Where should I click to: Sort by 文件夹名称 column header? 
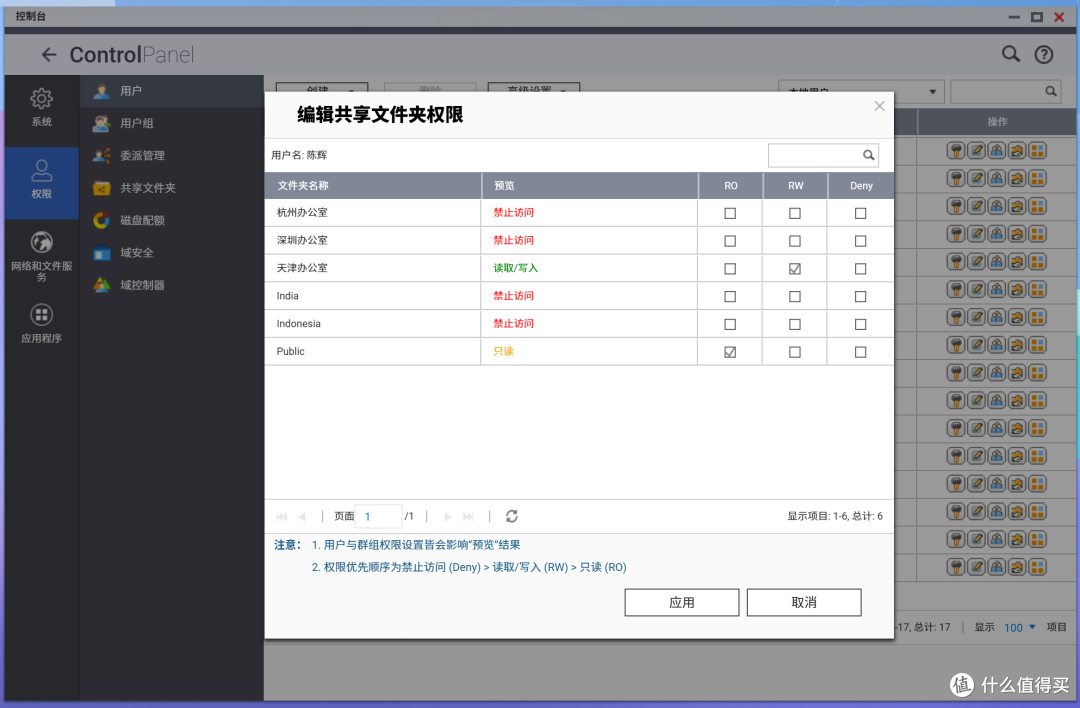click(373, 186)
